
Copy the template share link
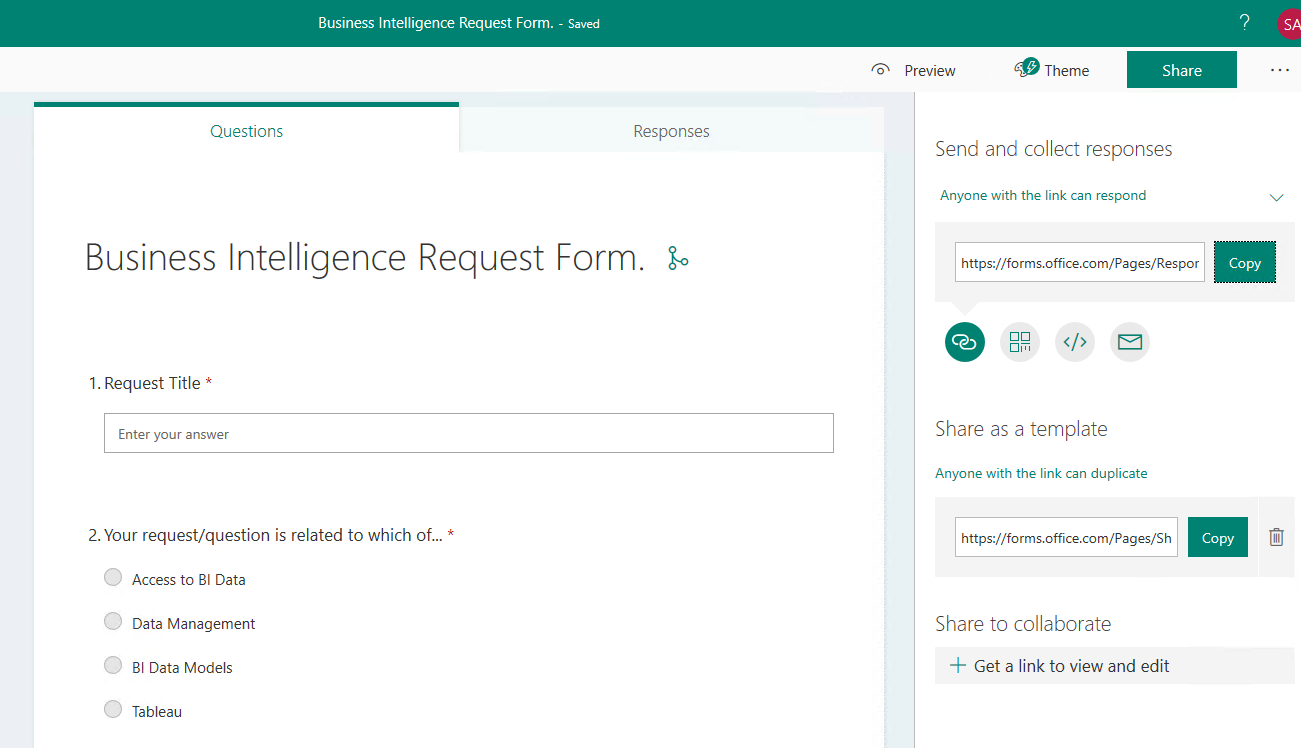click(1218, 538)
